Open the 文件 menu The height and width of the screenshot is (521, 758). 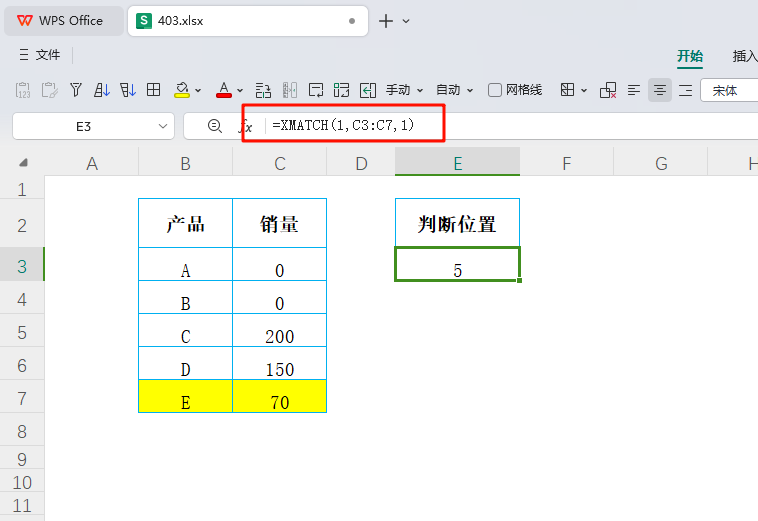[40, 55]
